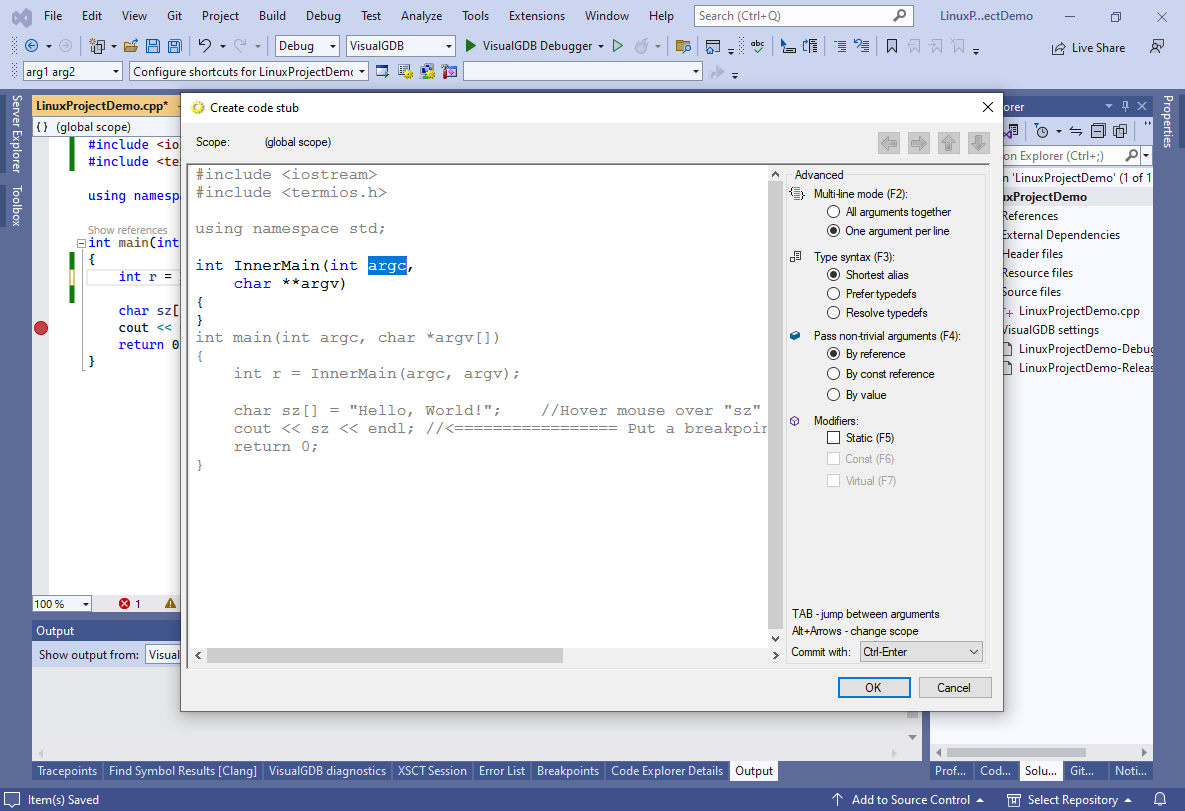Switch to the Error List tab

502,771
